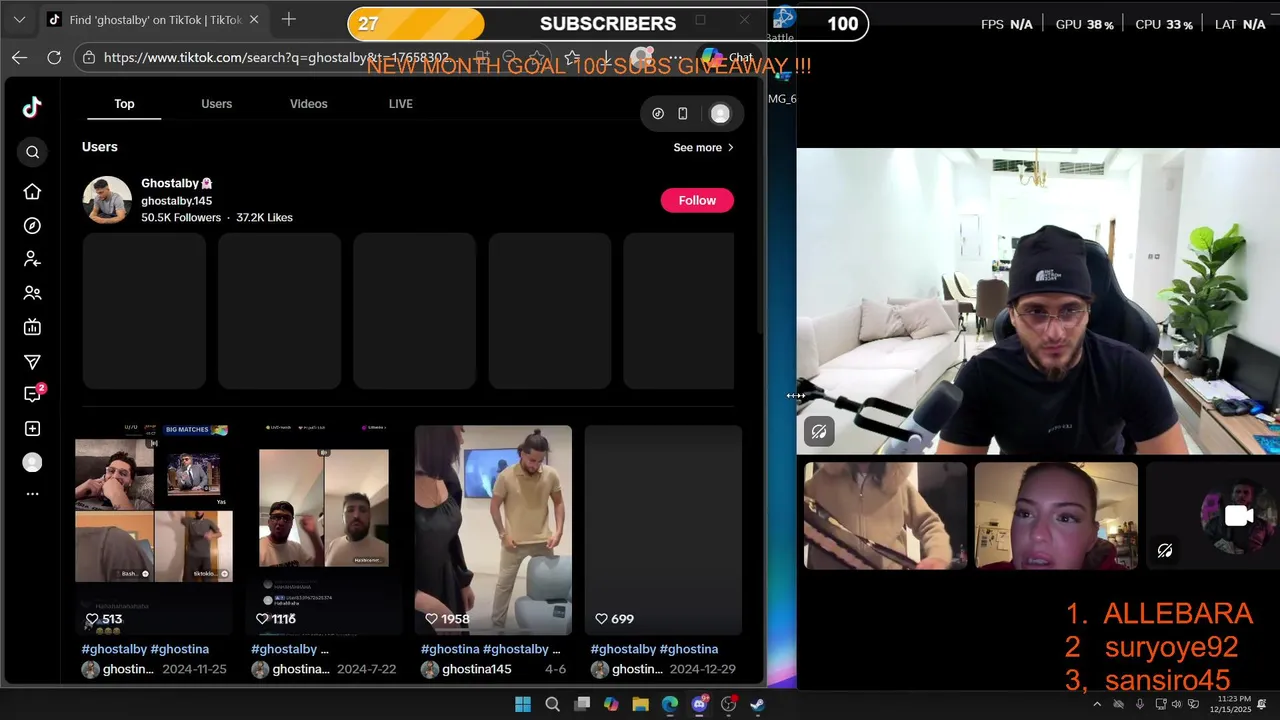Open Steam from the taskbar
This screenshot has height=720, width=1280.
pos(758,704)
